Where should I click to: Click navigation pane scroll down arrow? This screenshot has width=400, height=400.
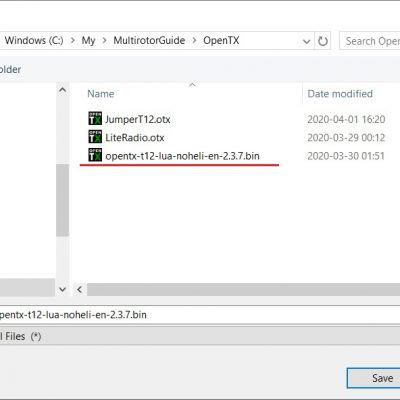62,289
